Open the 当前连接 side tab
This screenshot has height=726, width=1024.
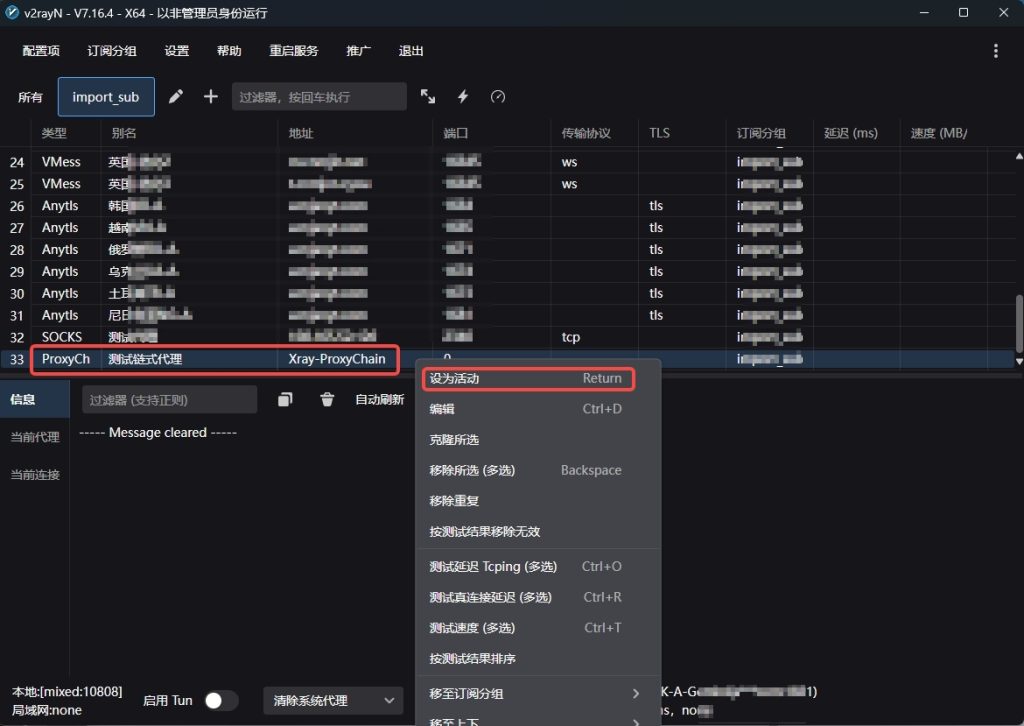(36, 475)
